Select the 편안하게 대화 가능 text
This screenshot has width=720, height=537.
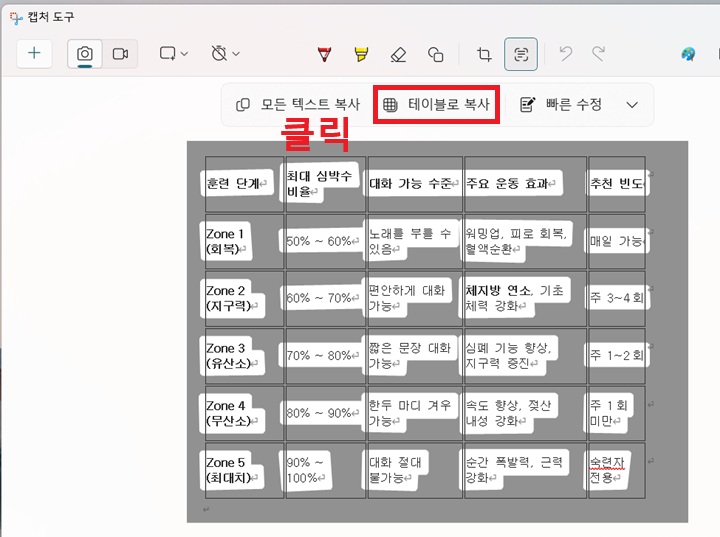point(407,298)
